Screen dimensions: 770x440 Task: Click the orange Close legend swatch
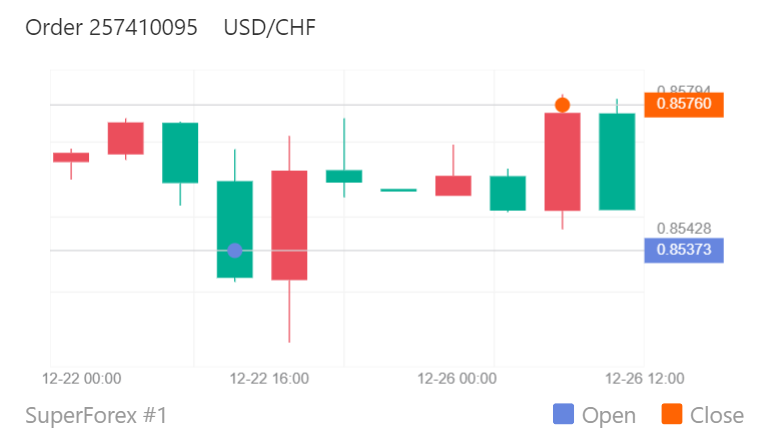[x=672, y=414]
